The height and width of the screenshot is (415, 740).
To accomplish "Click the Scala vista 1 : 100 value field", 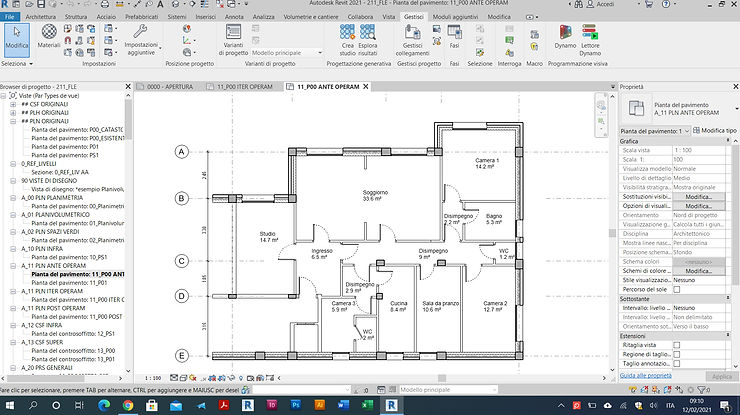I will [x=699, y=150].
